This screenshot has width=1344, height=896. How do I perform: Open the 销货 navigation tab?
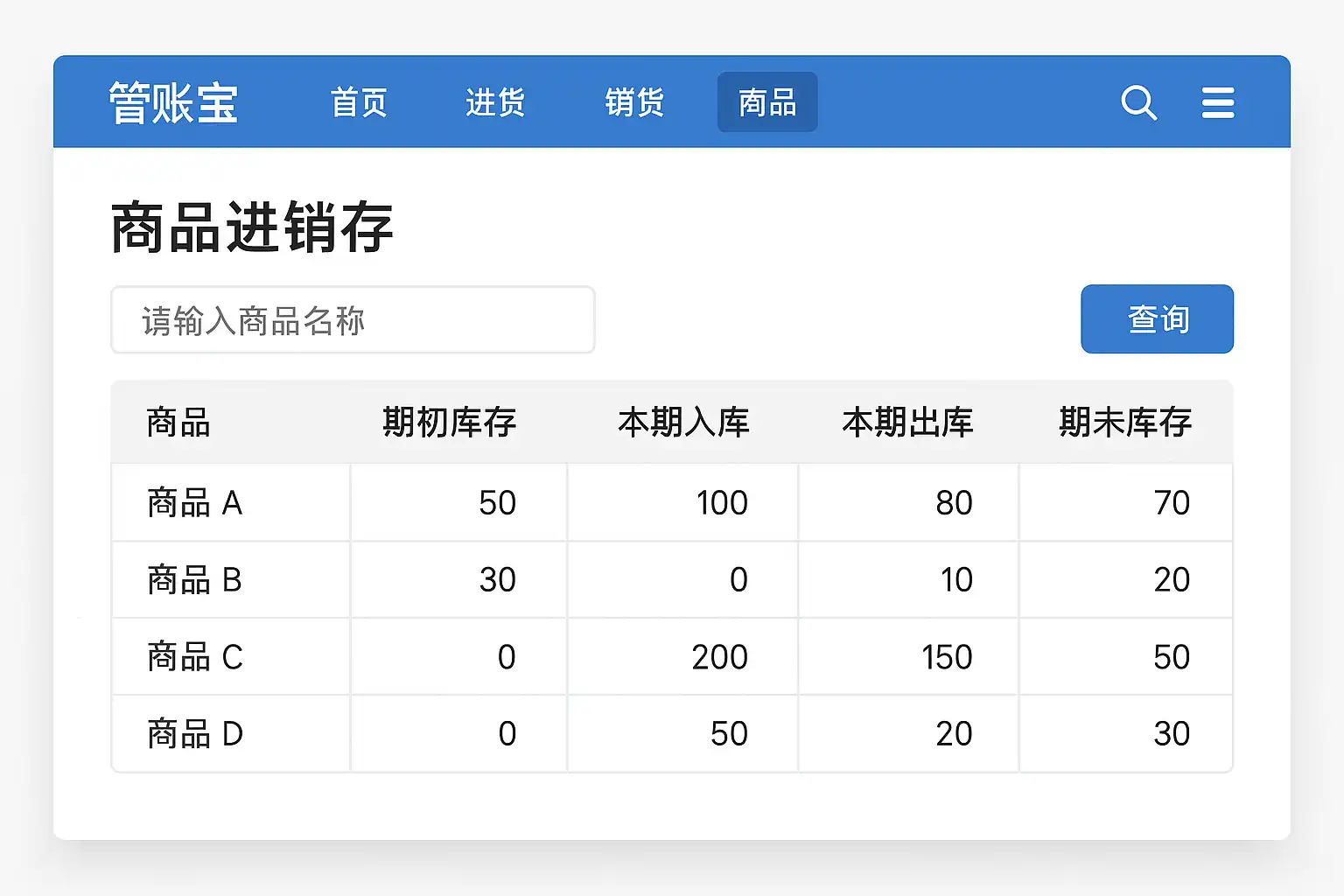click(x=634, y=103)
